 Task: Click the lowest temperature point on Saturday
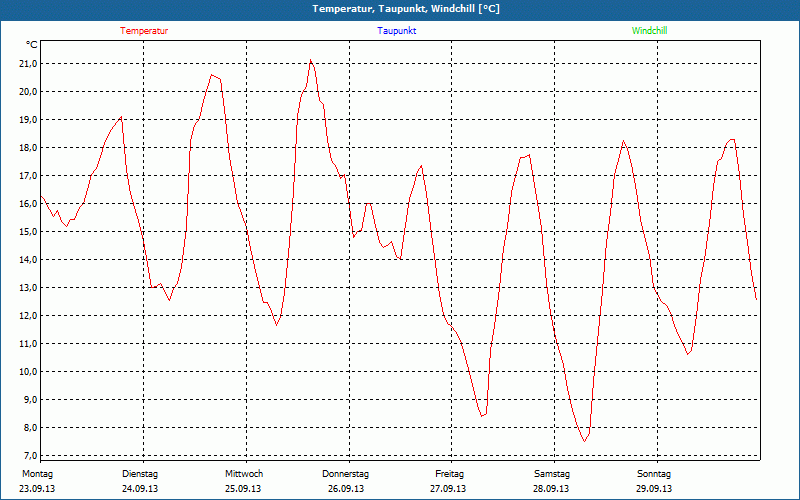click(585, 441)
